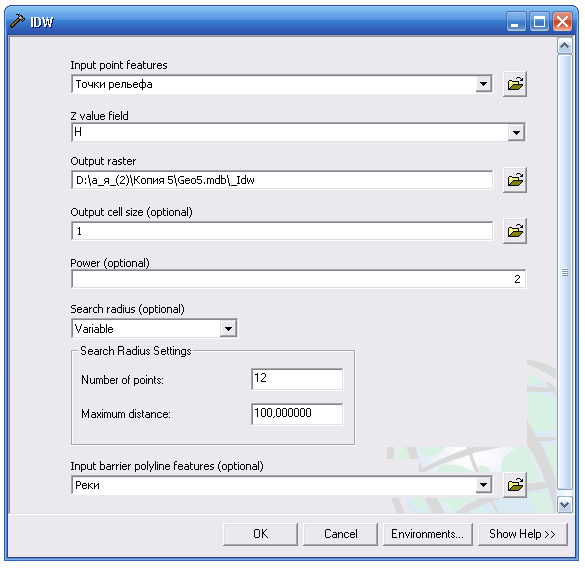This screenshot has width=585, height=568.
Task: Maximize the IDW dialog window
Action: click(539, 21)
